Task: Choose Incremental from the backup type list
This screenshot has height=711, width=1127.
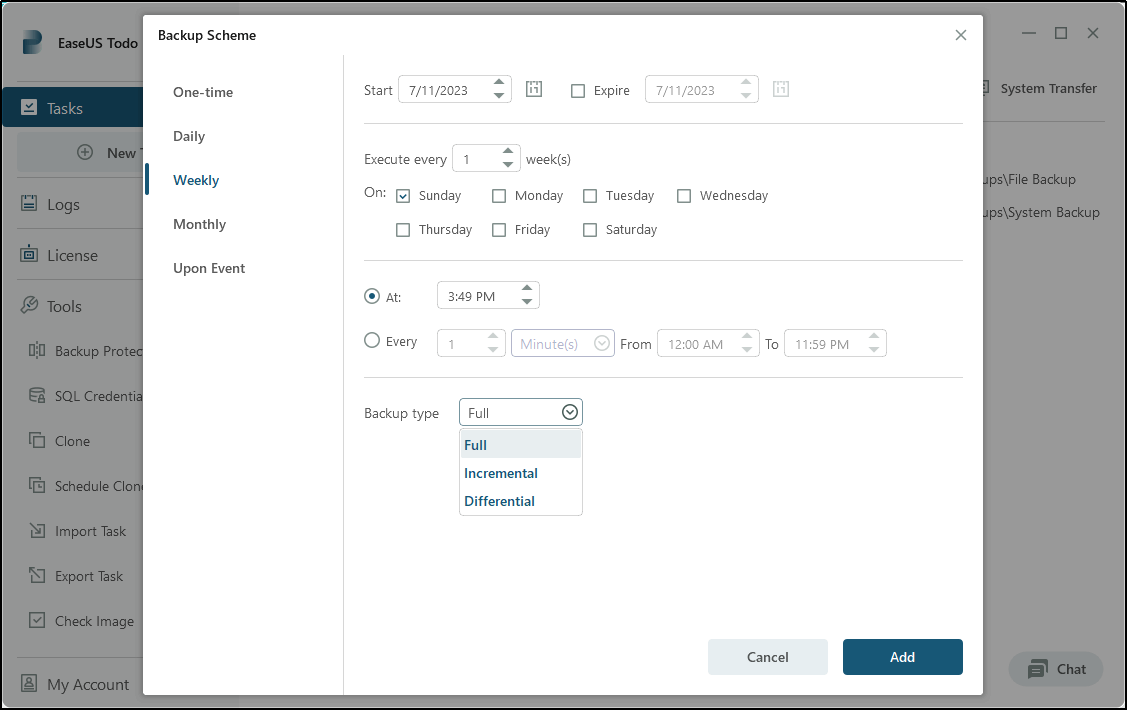Action: click(501, 473)
